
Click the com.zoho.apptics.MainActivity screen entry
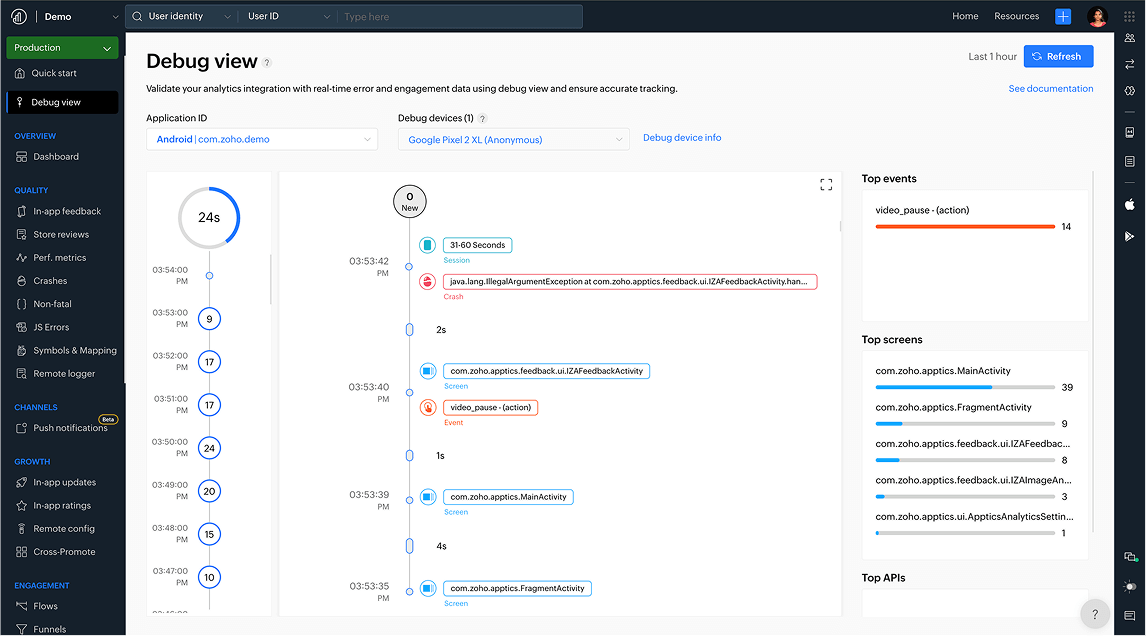tap(508, 497)
